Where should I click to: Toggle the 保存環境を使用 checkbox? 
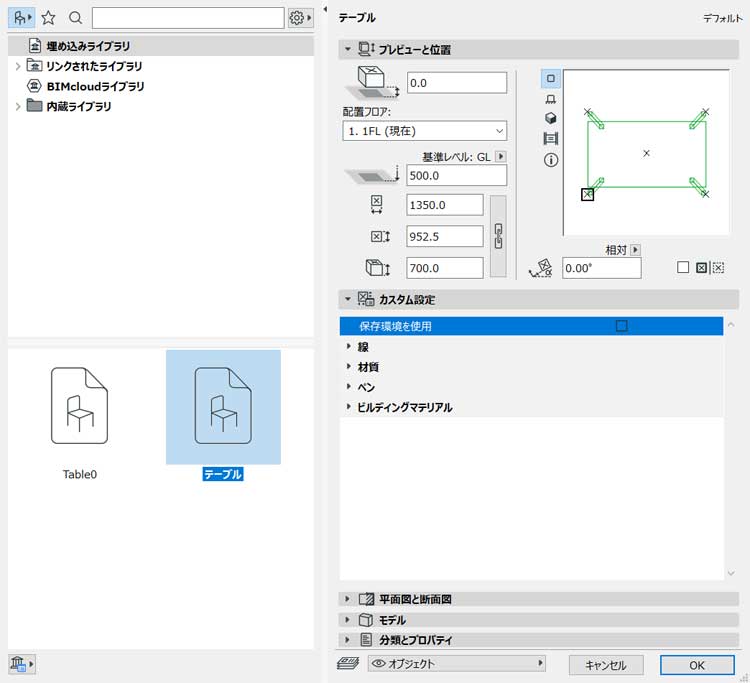[621, 326]
